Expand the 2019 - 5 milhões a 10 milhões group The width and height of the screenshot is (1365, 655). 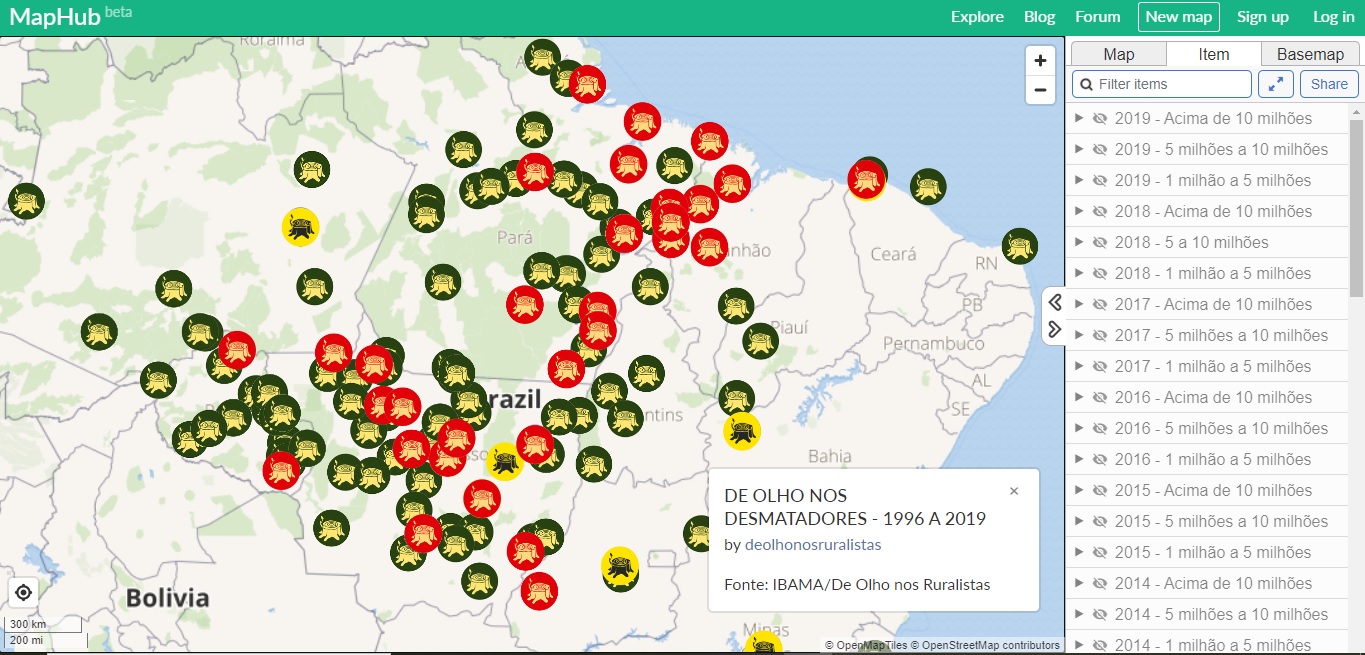[1079, 149]
